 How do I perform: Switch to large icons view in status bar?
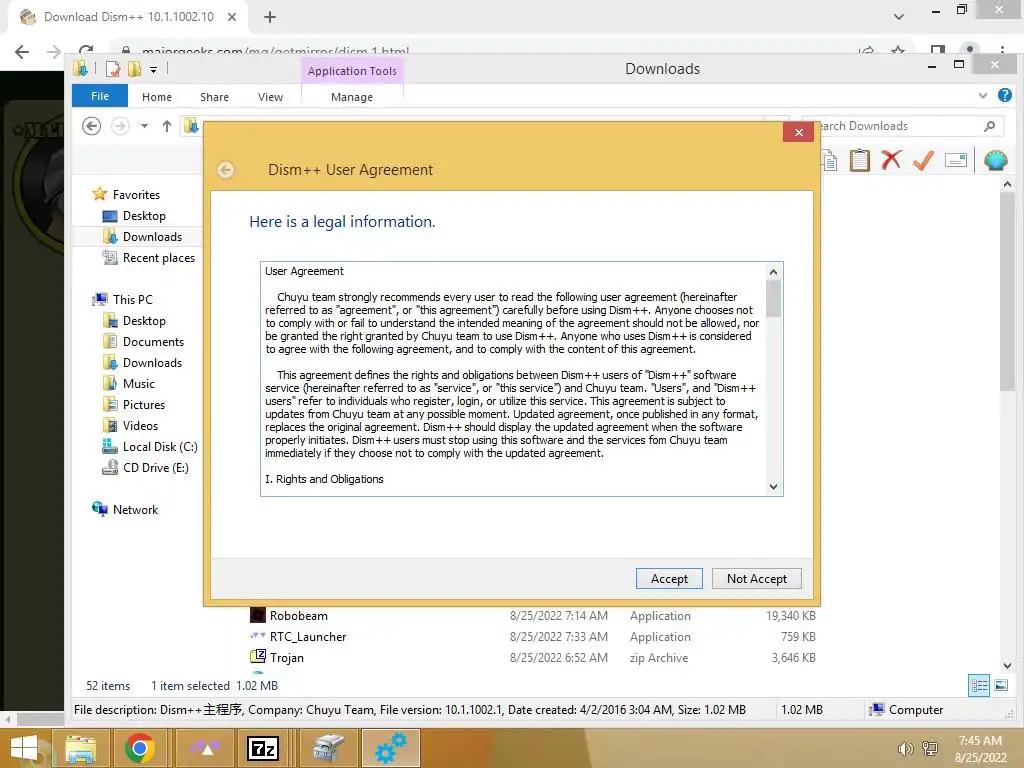pyautogui.click(x=1000, y=685)
